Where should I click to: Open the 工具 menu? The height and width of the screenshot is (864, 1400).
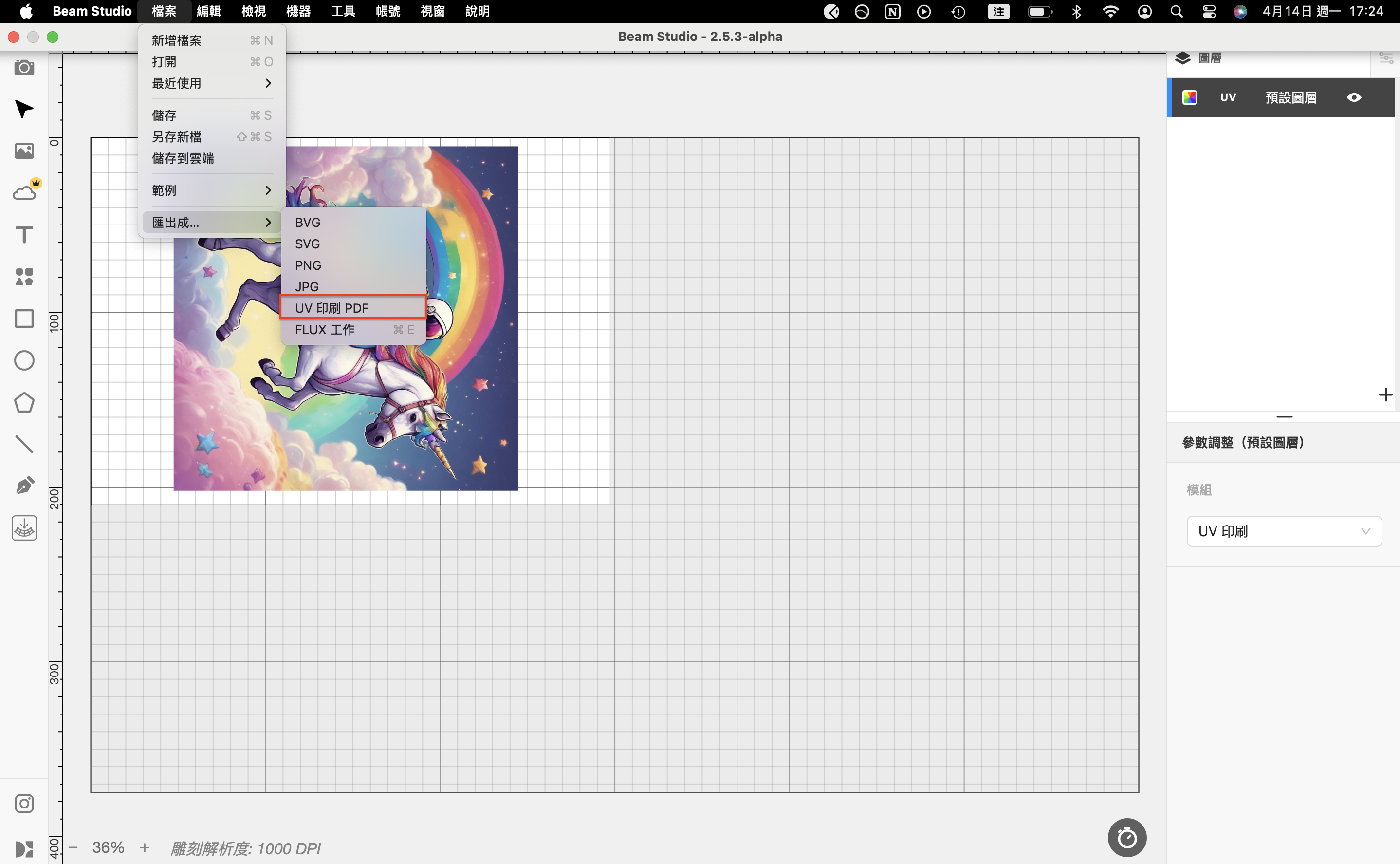coord(343,11)
